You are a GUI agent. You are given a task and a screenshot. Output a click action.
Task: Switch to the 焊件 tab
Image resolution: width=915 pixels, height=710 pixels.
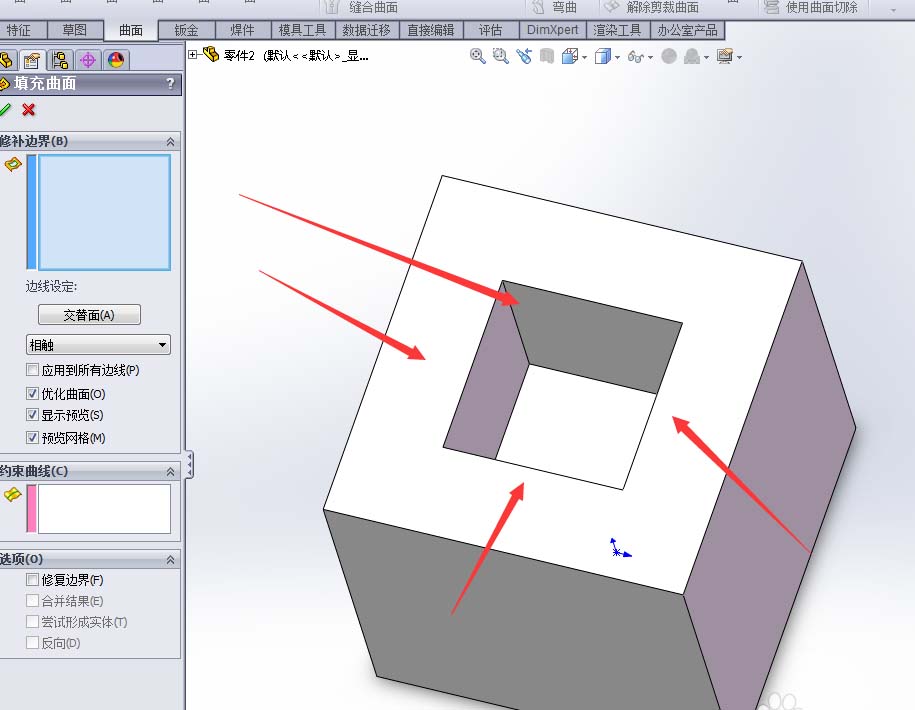tap(242, 30)
